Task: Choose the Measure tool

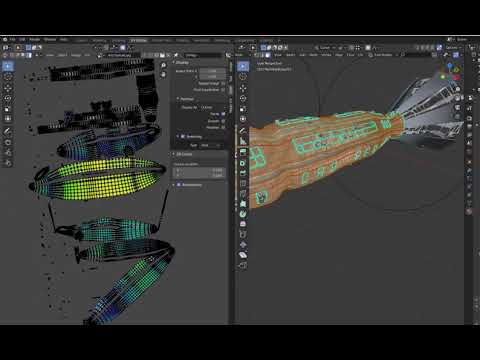Action: [243, 141]
